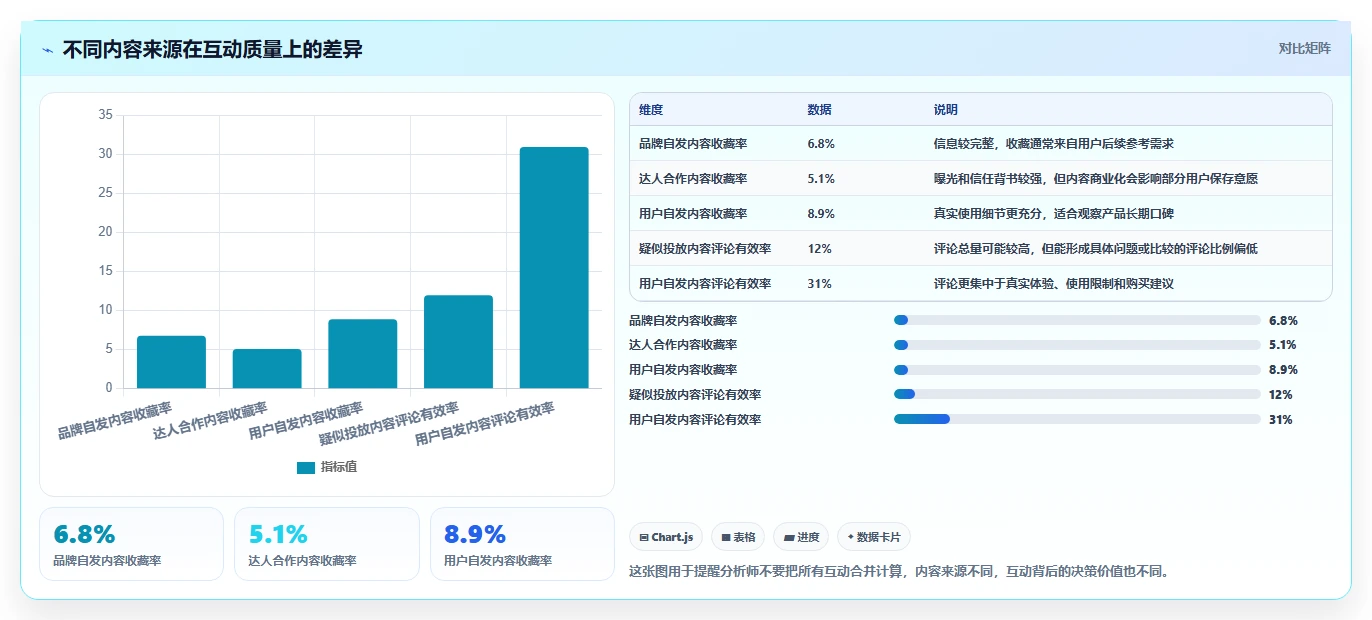The width and height of the screenshot is (1372, 620).
Task: Click the 用户自发内容评论有效率 progress list label
Action: [x=695, y=420]
